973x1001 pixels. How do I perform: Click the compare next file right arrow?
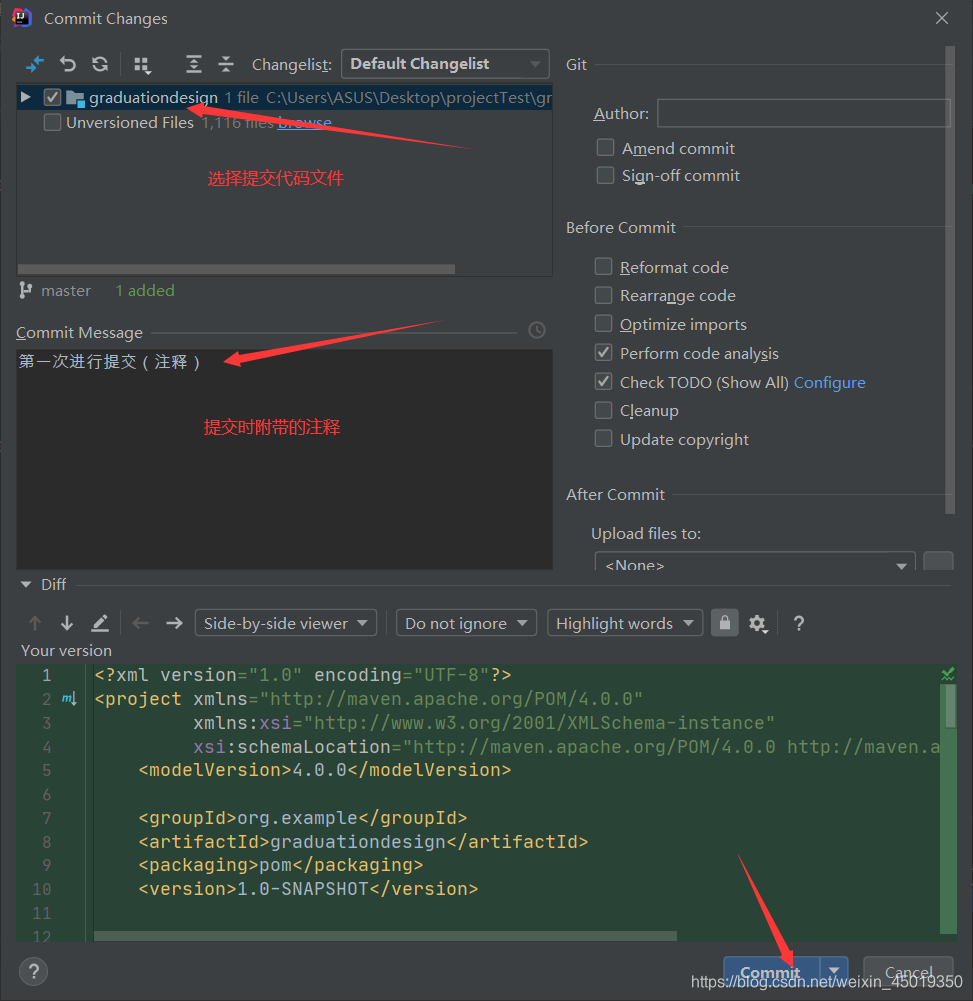(174, 622)
